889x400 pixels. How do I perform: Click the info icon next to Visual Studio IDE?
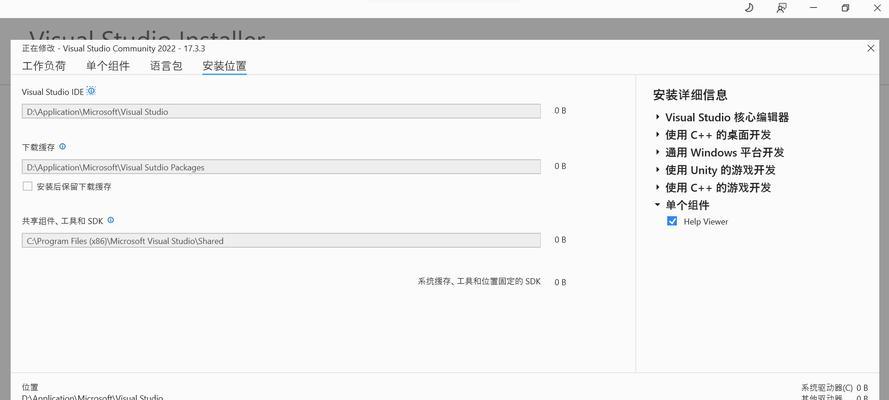pos(91,91)
